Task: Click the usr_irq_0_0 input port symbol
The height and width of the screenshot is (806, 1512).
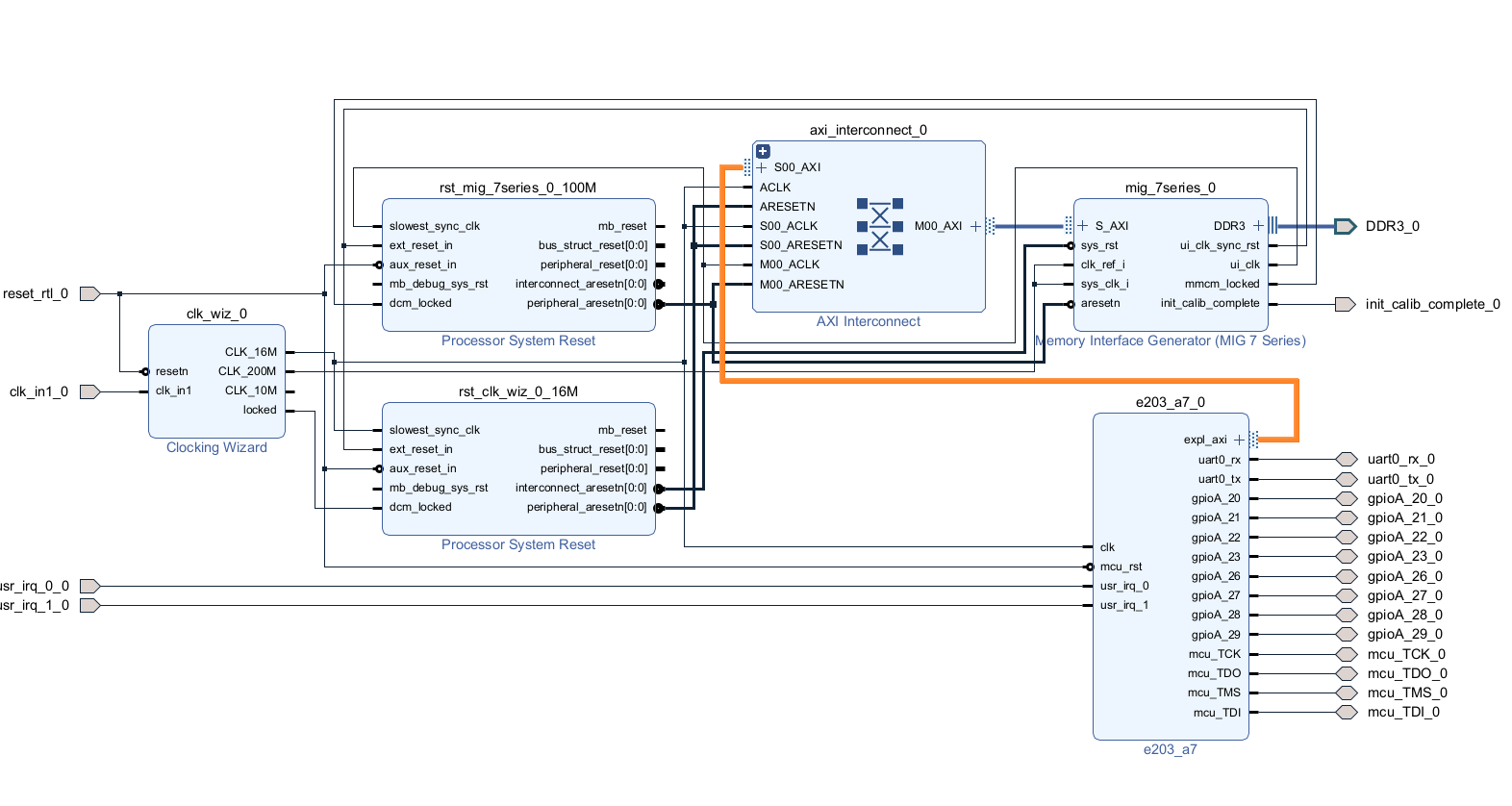Action: [89, 586]
